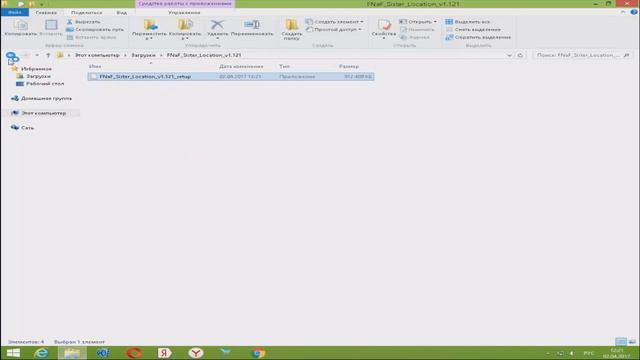Click the РУС language indicator
This screenshot has width=640, height=360.
coord(589,353)
